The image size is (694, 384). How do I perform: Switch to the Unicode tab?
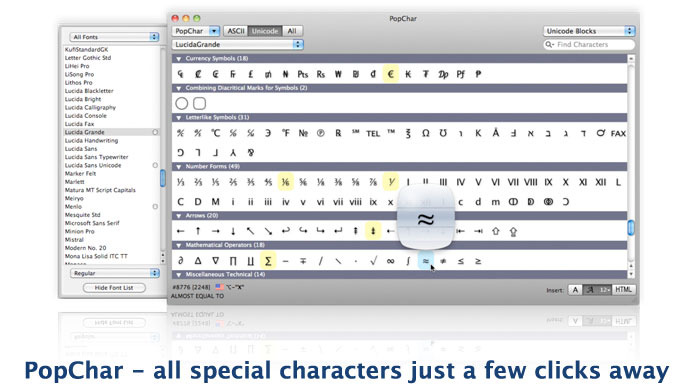point(265,31)
